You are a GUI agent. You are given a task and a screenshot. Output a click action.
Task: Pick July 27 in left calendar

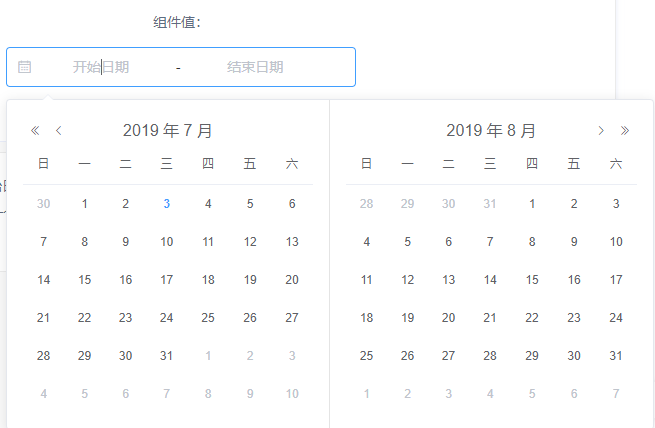(x=292, y=318)
